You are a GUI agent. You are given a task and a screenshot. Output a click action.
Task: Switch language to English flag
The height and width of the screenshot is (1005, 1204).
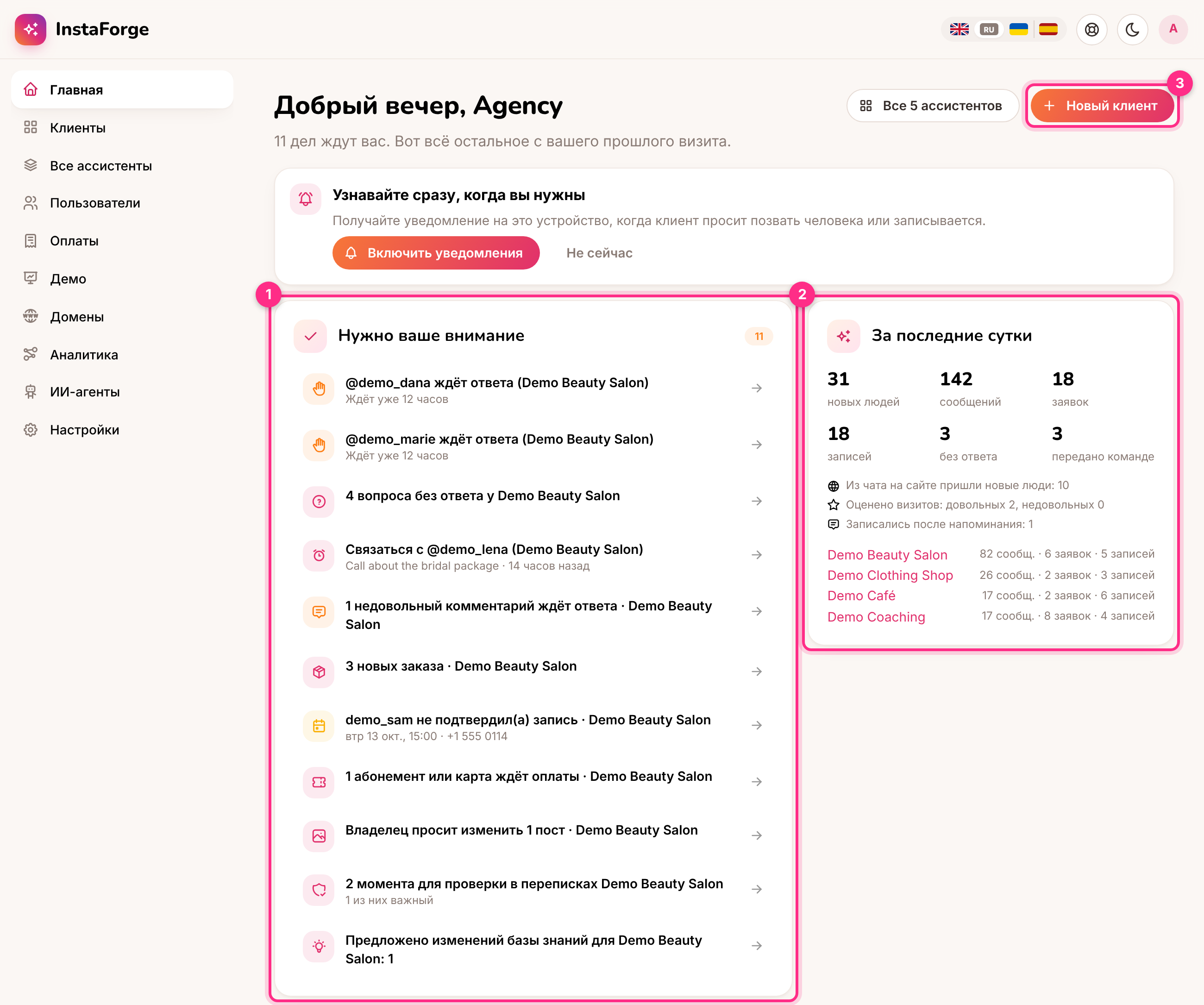[959, 29]
